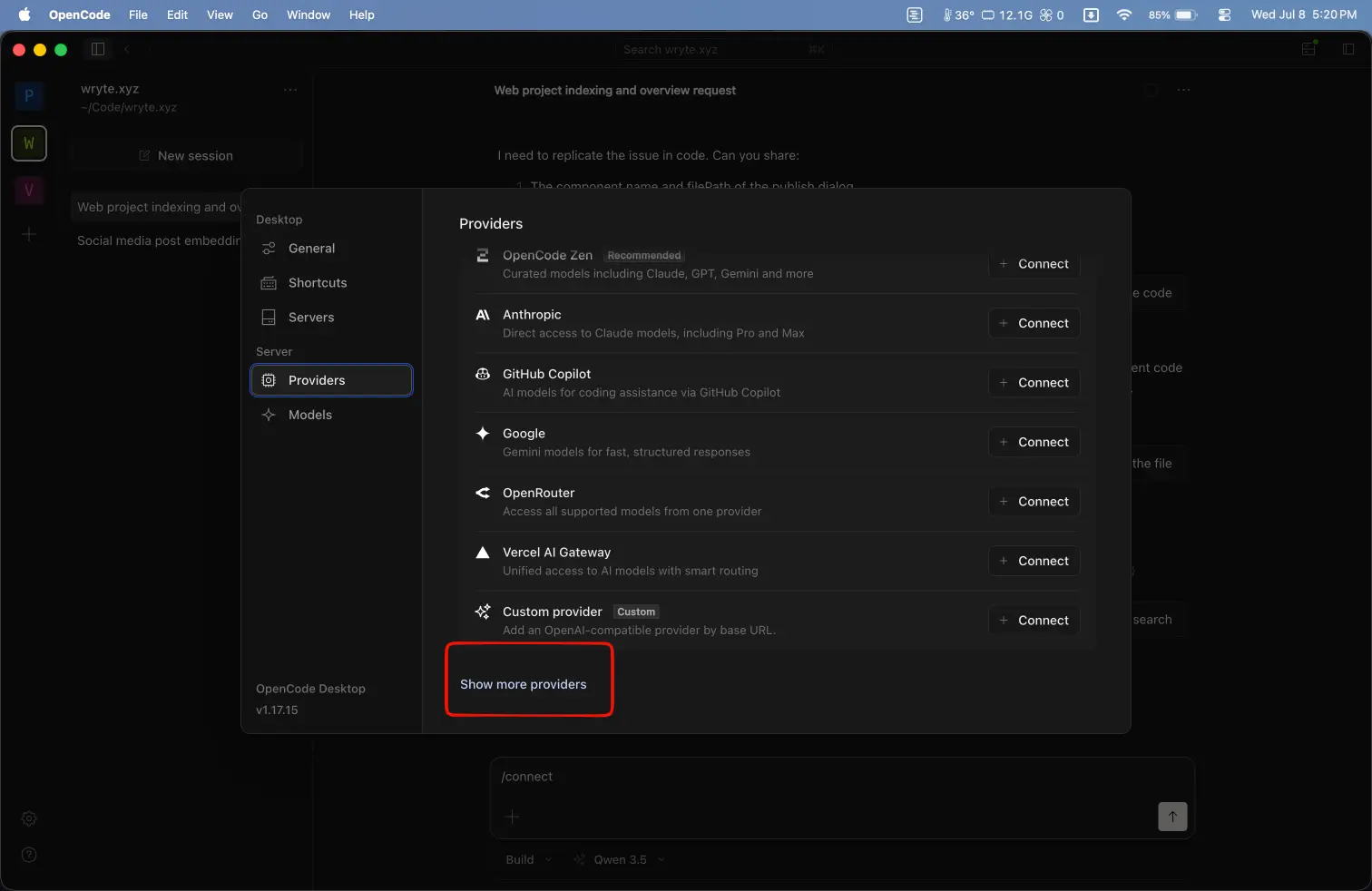Click the Wi-Fi status icon
Viewport: 1372px width, 891px height.
(1124, 15)
